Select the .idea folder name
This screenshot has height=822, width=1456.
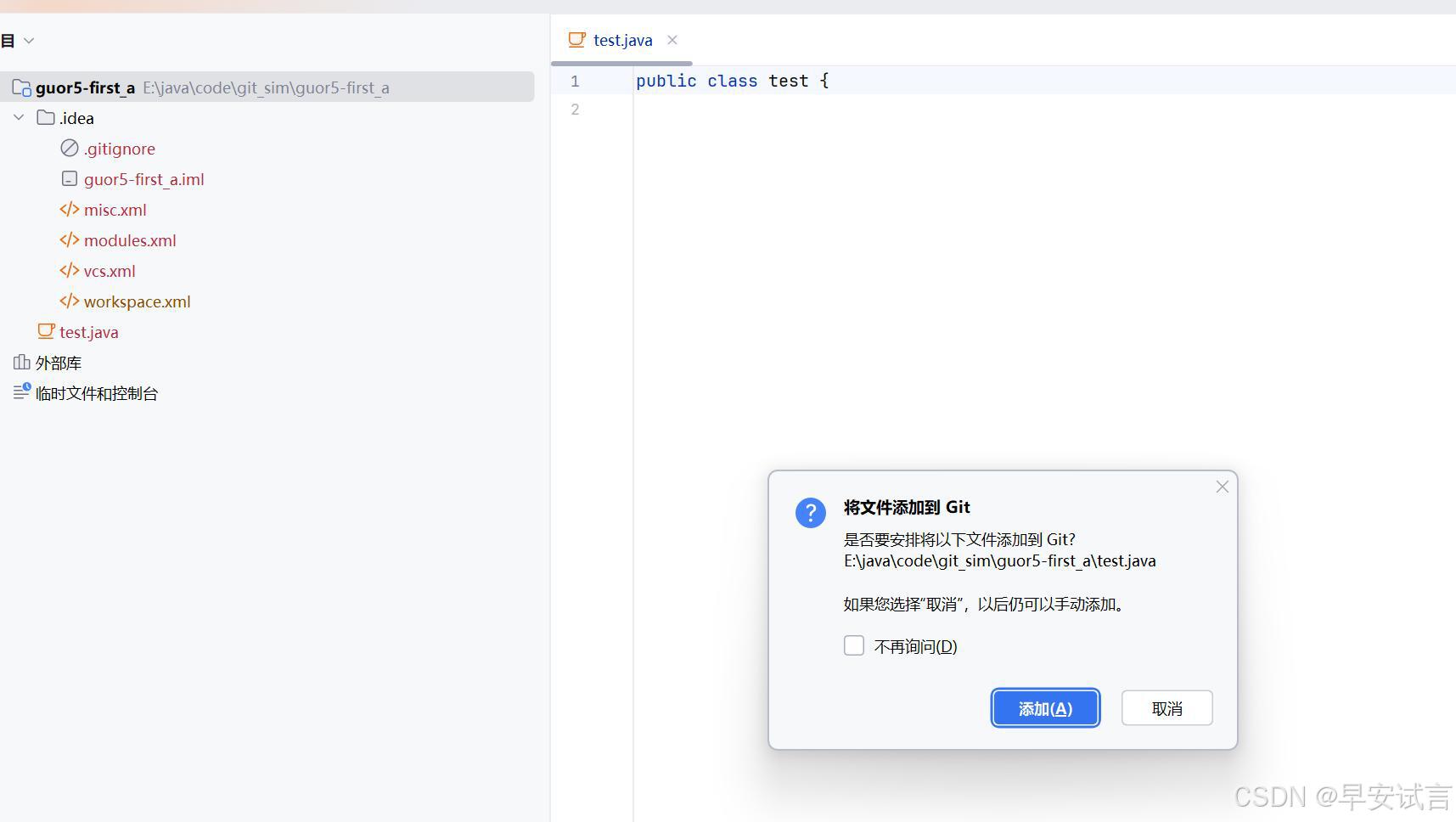[76, 118]
